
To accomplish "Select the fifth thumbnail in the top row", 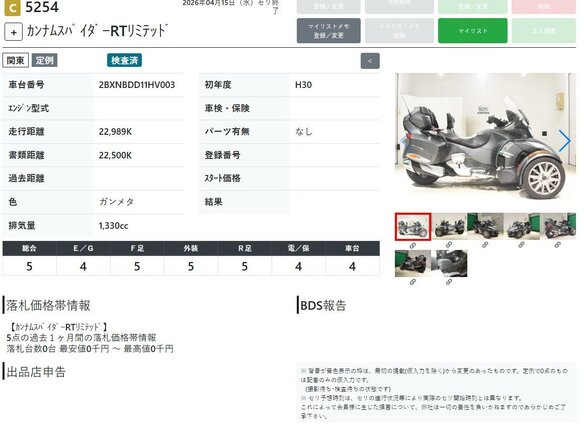I will [x=558, y=226].
